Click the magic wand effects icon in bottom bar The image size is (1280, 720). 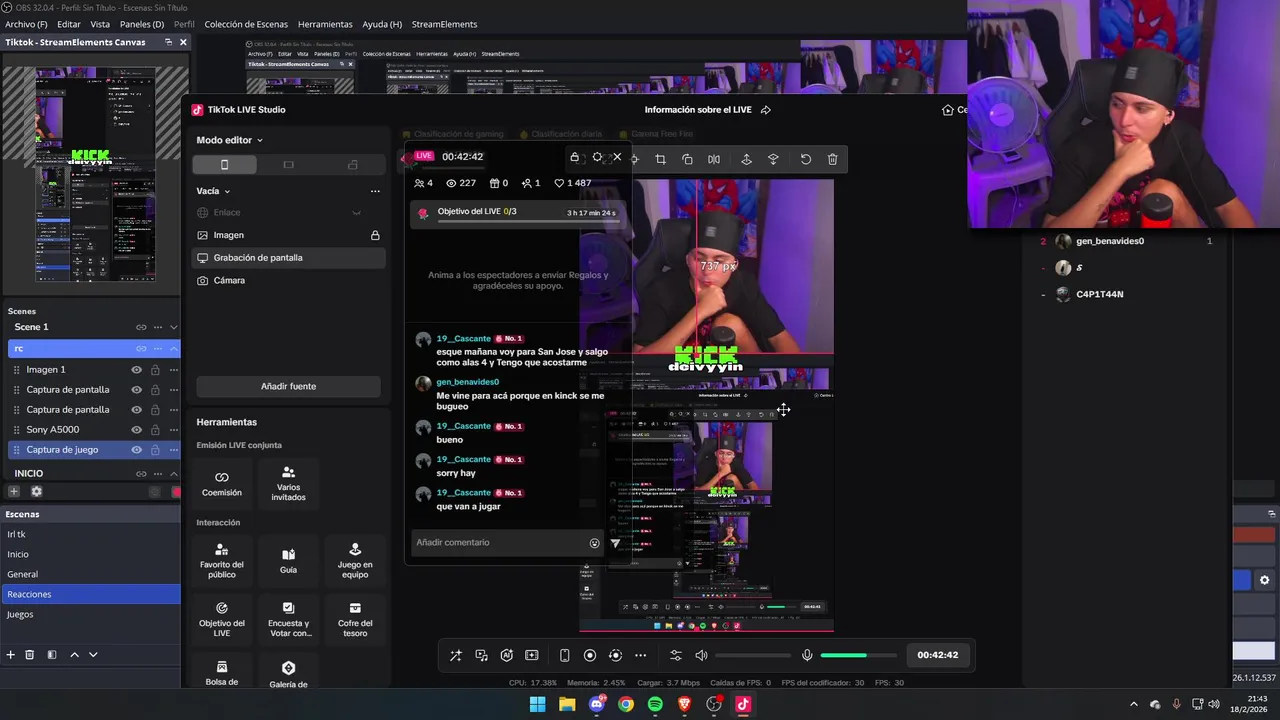coord(456,655)
